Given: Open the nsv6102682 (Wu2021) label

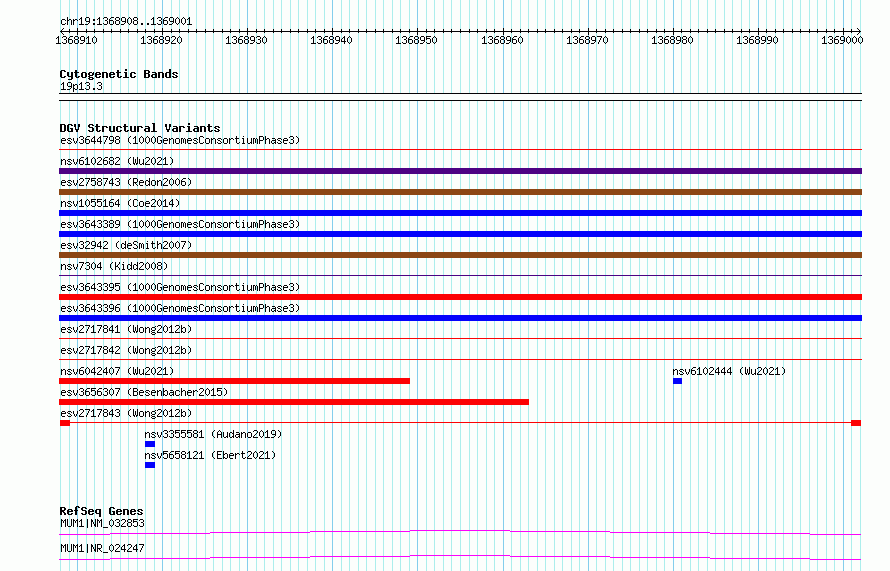Looking at the screenshot, I should 117,161.
